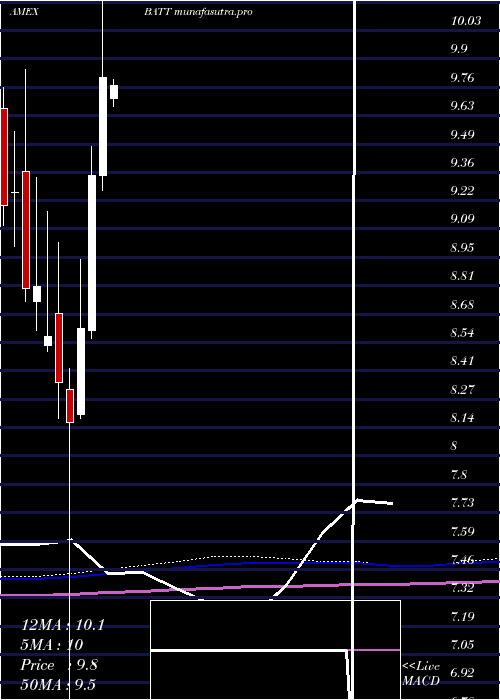The height and width of the screenshot is (700, 500).
Task: Click the AMEX exchange label
Action: click(x=24, y=12)
